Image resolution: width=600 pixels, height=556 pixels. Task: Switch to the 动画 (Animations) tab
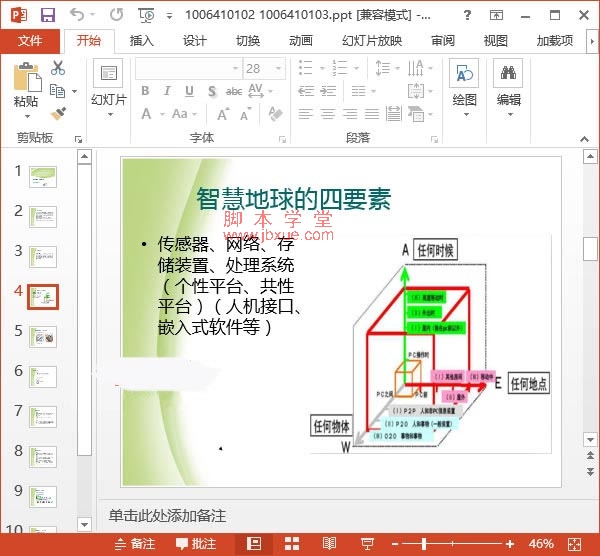coord(301,41)
